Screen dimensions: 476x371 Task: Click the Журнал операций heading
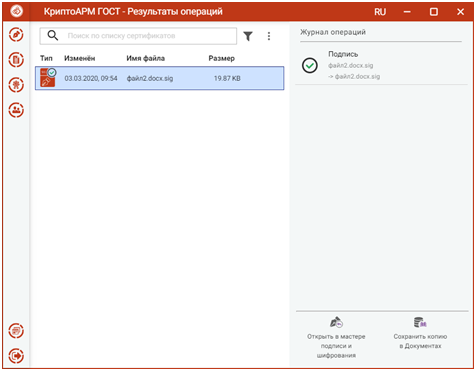pos(333,32)
